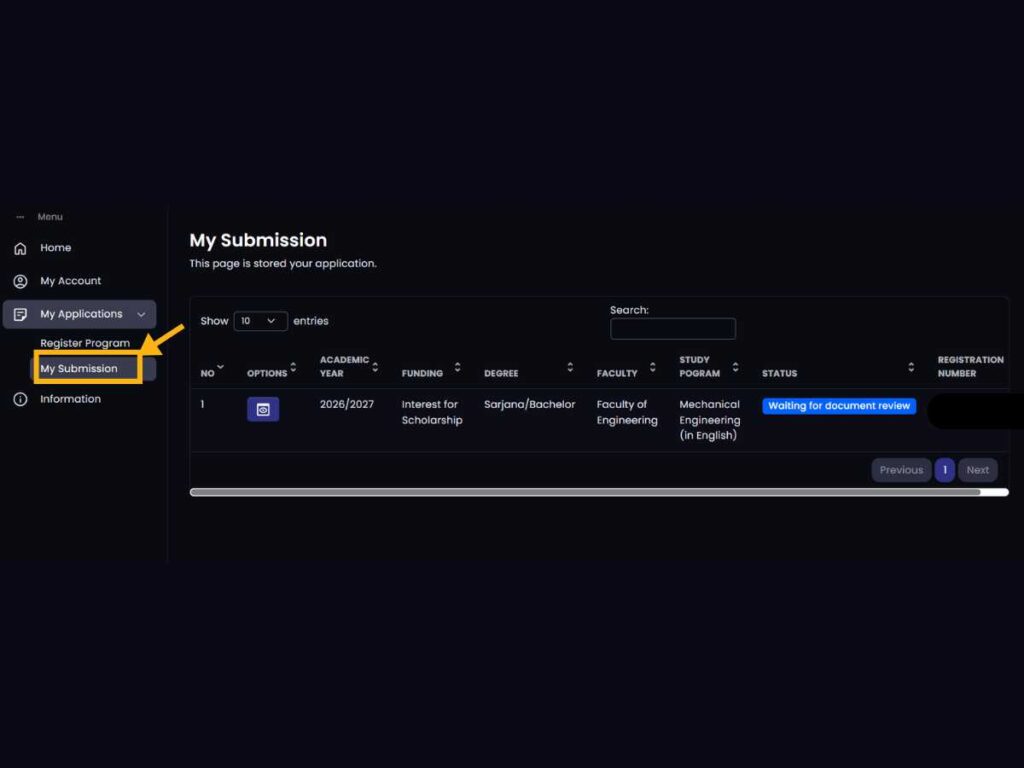Go to the Previous page
This screenshot has width=1024, height=768.
pos(901,470)
